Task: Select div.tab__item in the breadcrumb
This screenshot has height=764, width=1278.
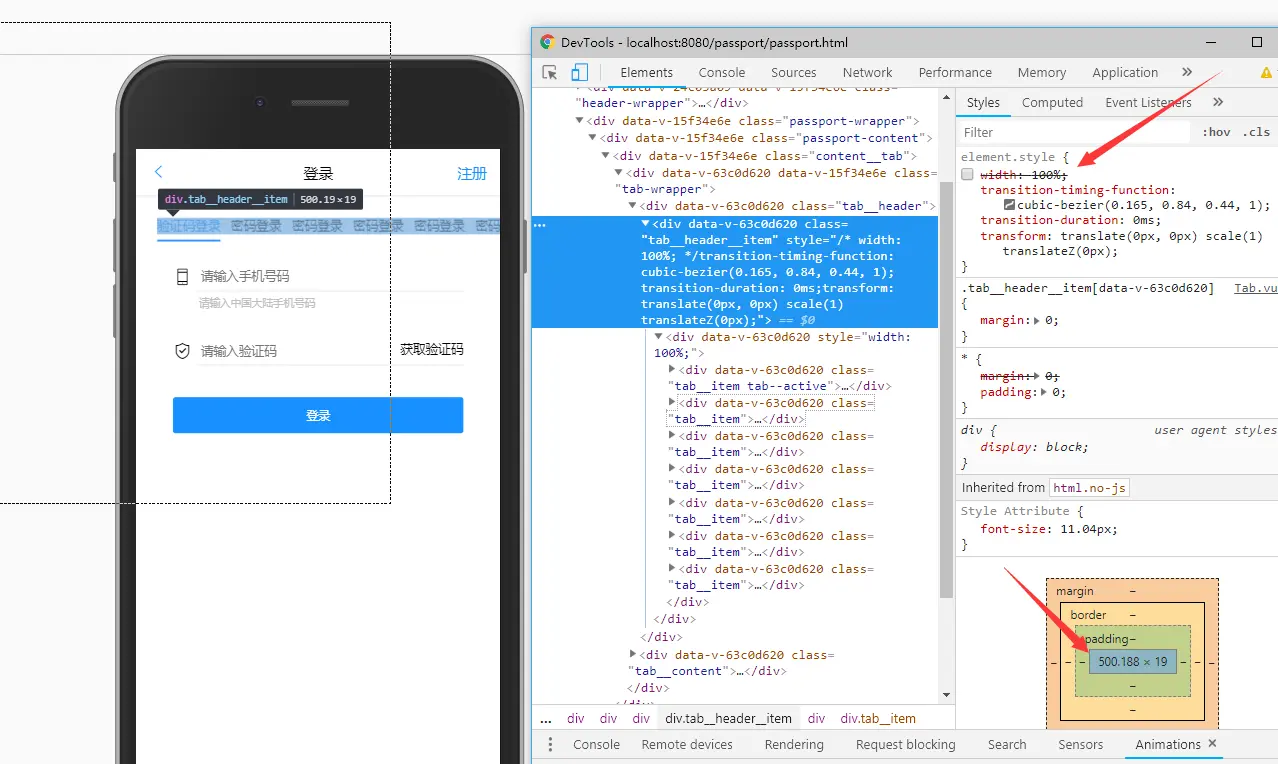Action: 878,718
